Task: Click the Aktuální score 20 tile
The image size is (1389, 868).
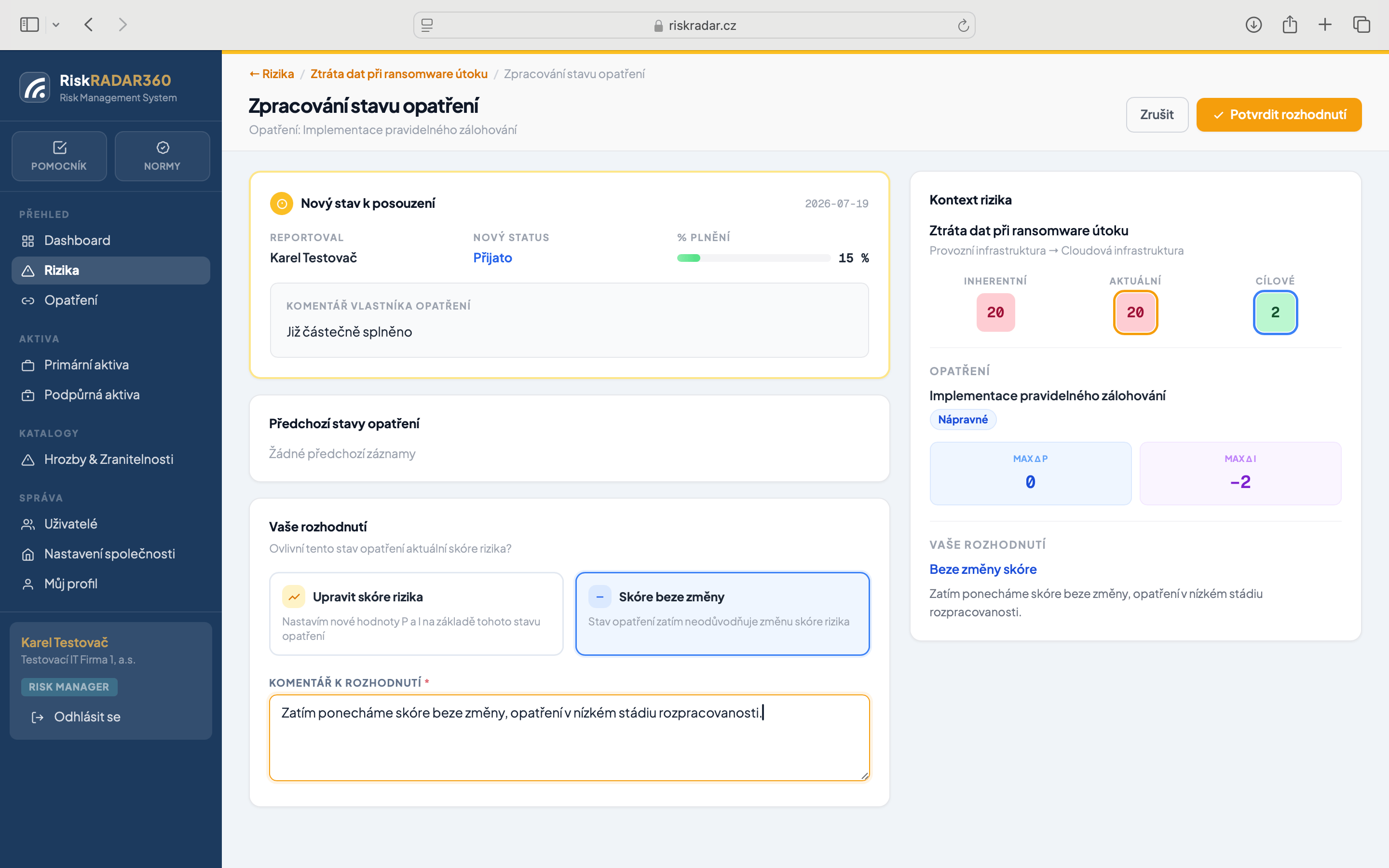Action: click(1135, 312)
